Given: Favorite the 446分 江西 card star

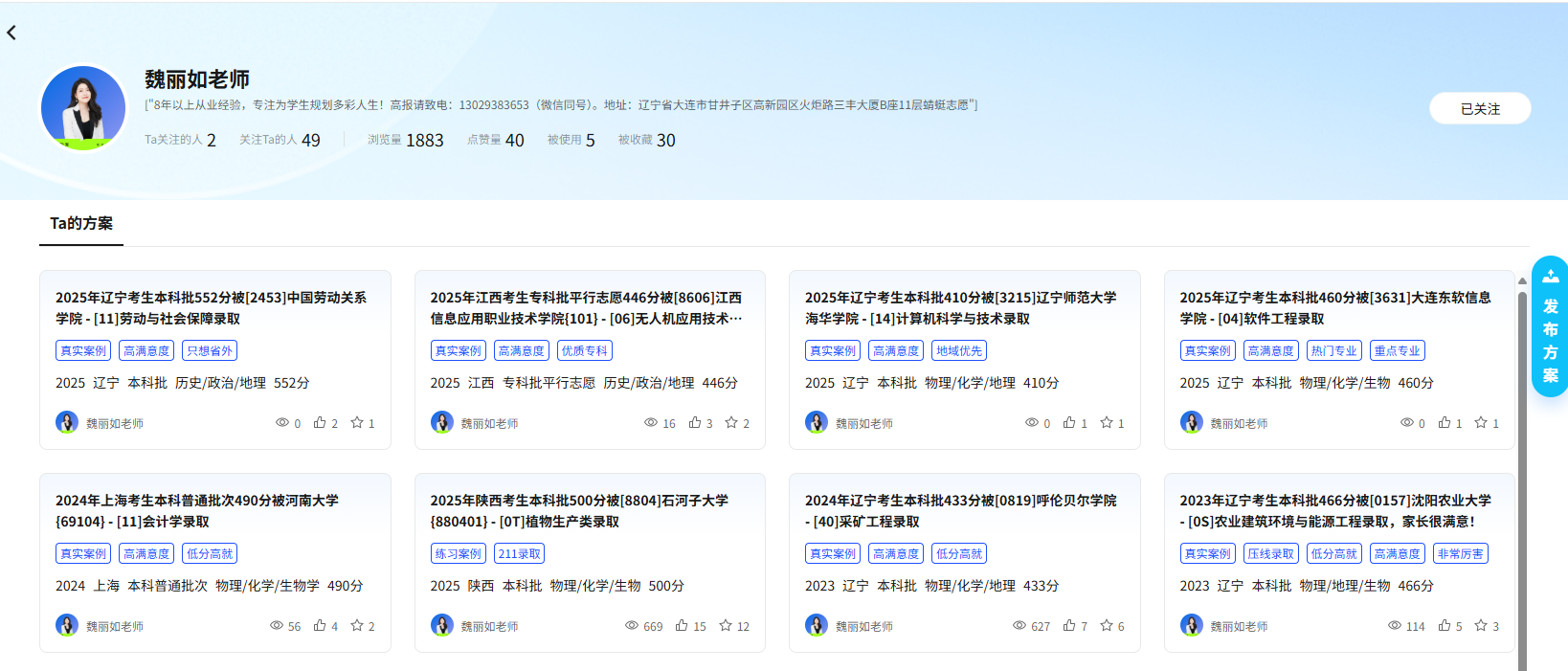Looking at the screenshot, I should coord(731,422).
